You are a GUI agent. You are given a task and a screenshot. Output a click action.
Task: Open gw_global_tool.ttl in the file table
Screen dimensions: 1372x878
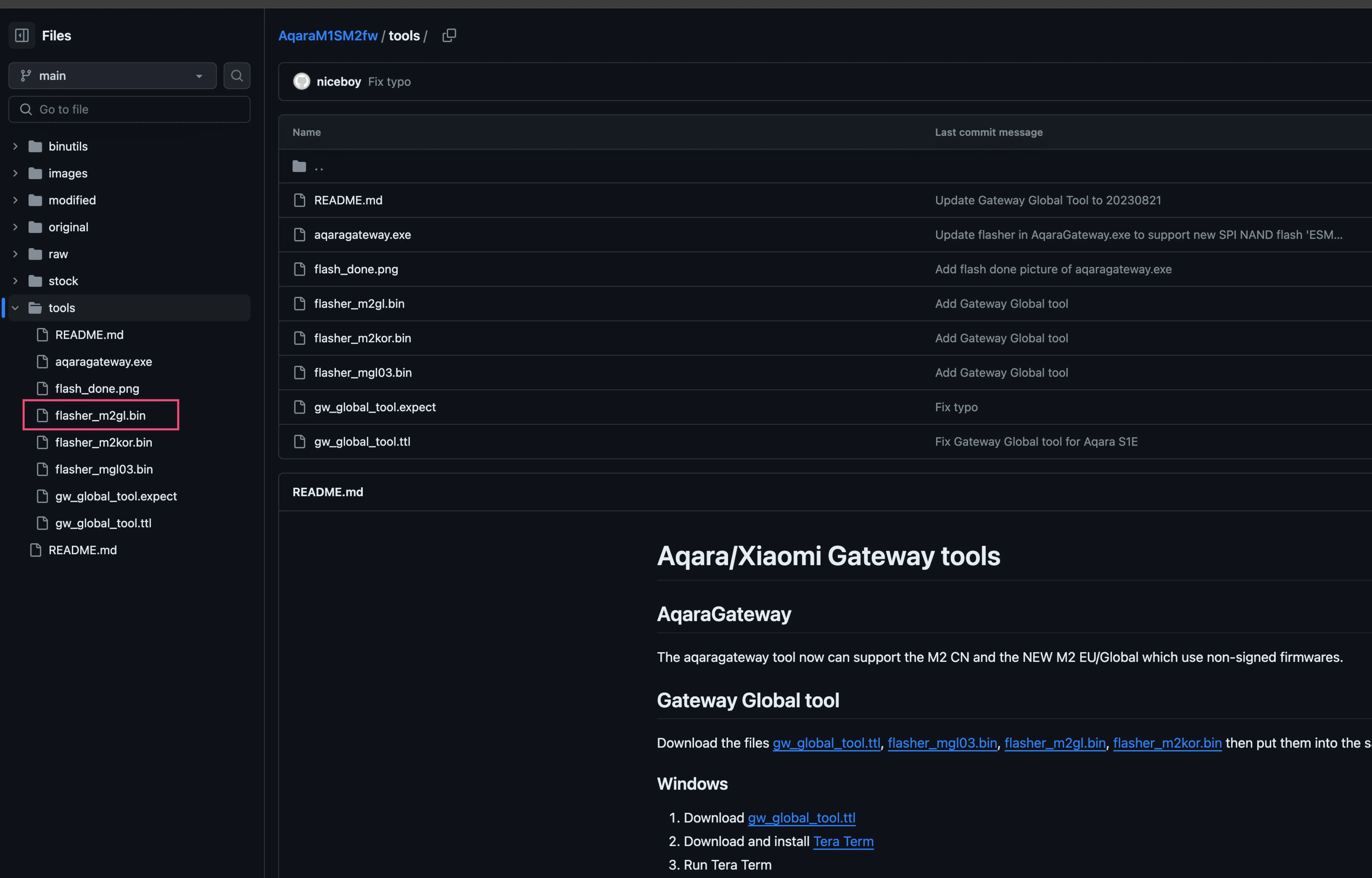coord(362,442)
